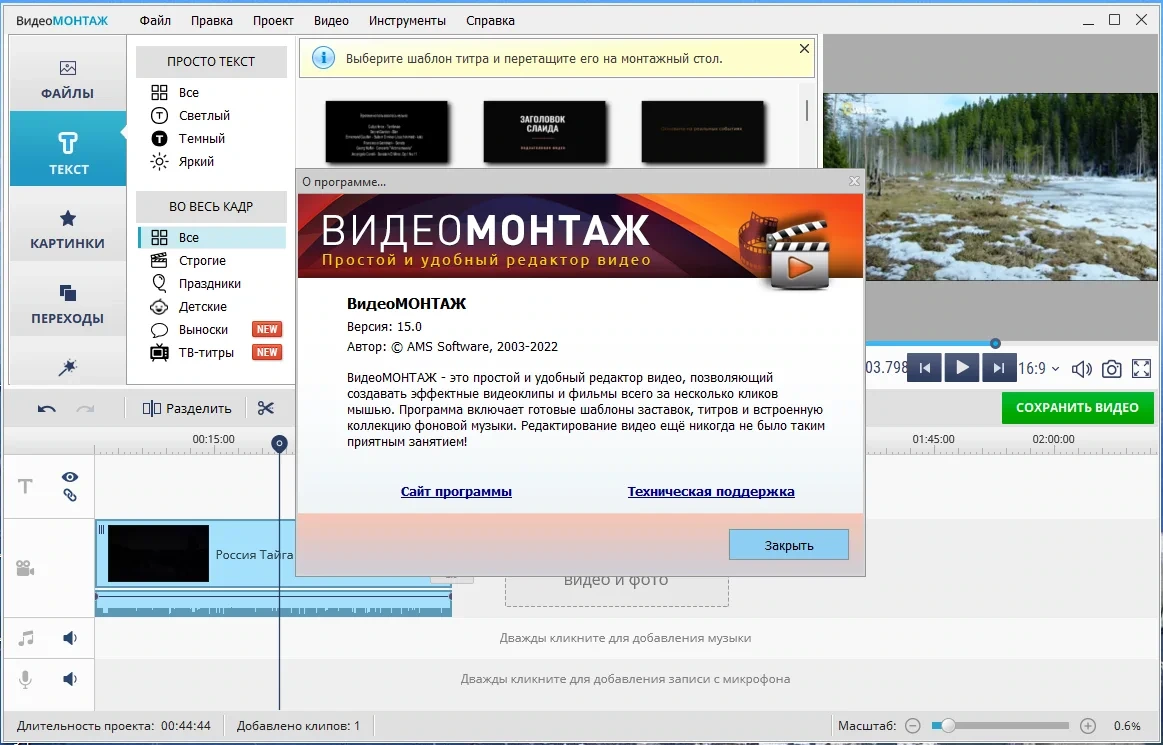Click the preview progress slider handle
The height and width of the screenshot is (745, 1163).
995,344
